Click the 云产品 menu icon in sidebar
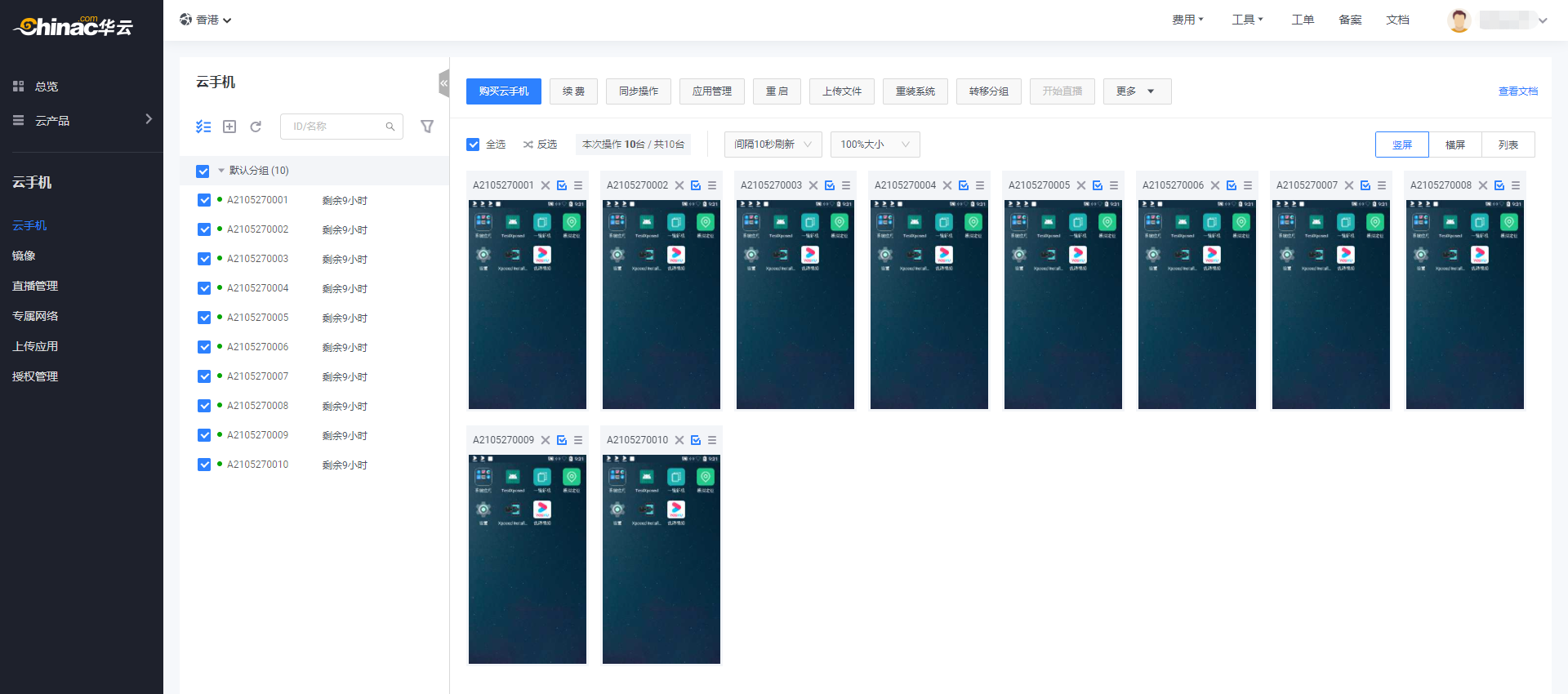 click(x=19, y=120)
